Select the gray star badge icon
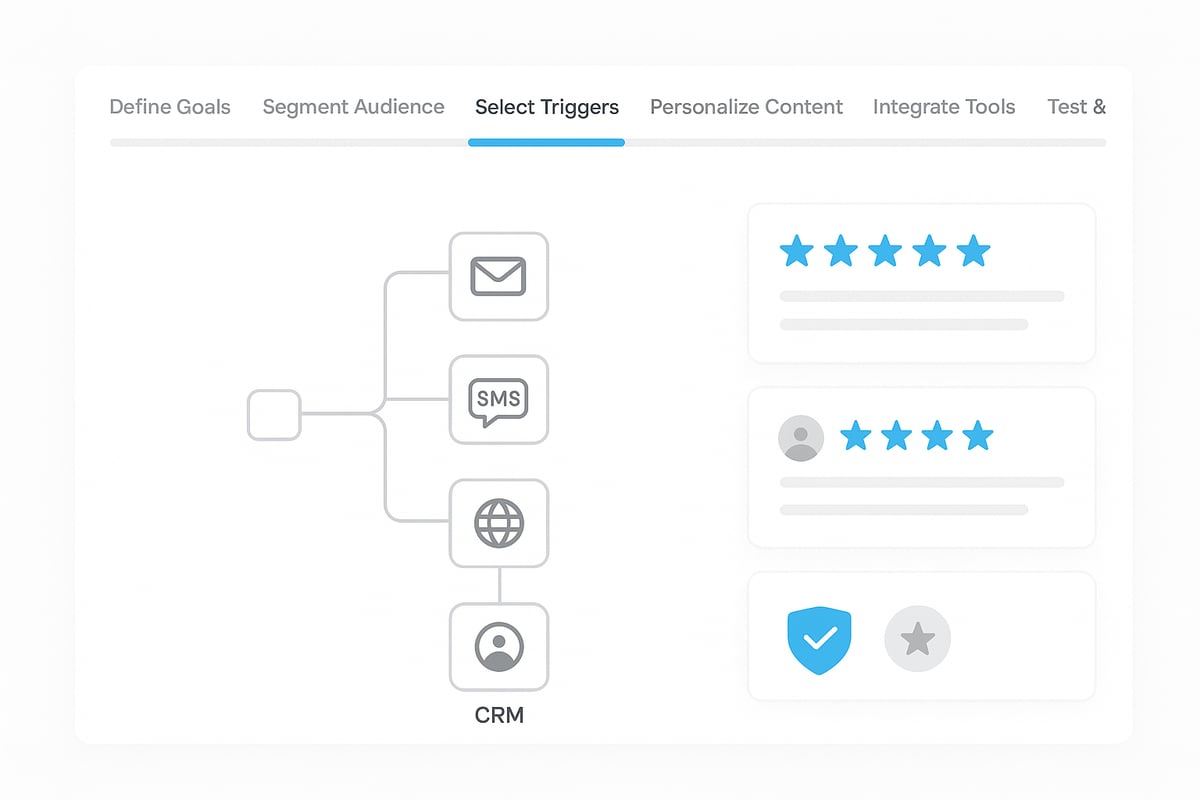Screen dimensions: 1200x800 (917, 637)
